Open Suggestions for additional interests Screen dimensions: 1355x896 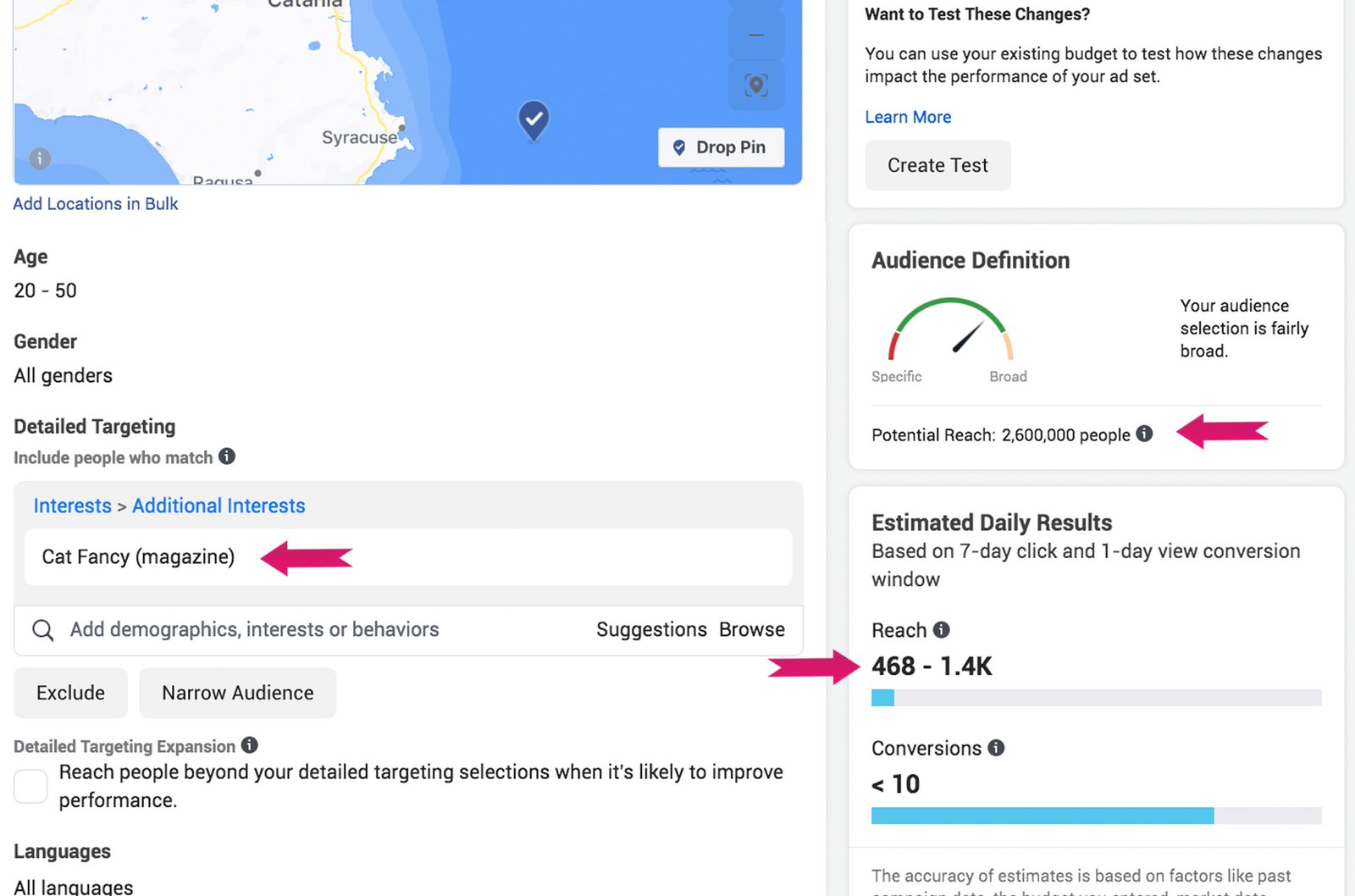point(651,630)
